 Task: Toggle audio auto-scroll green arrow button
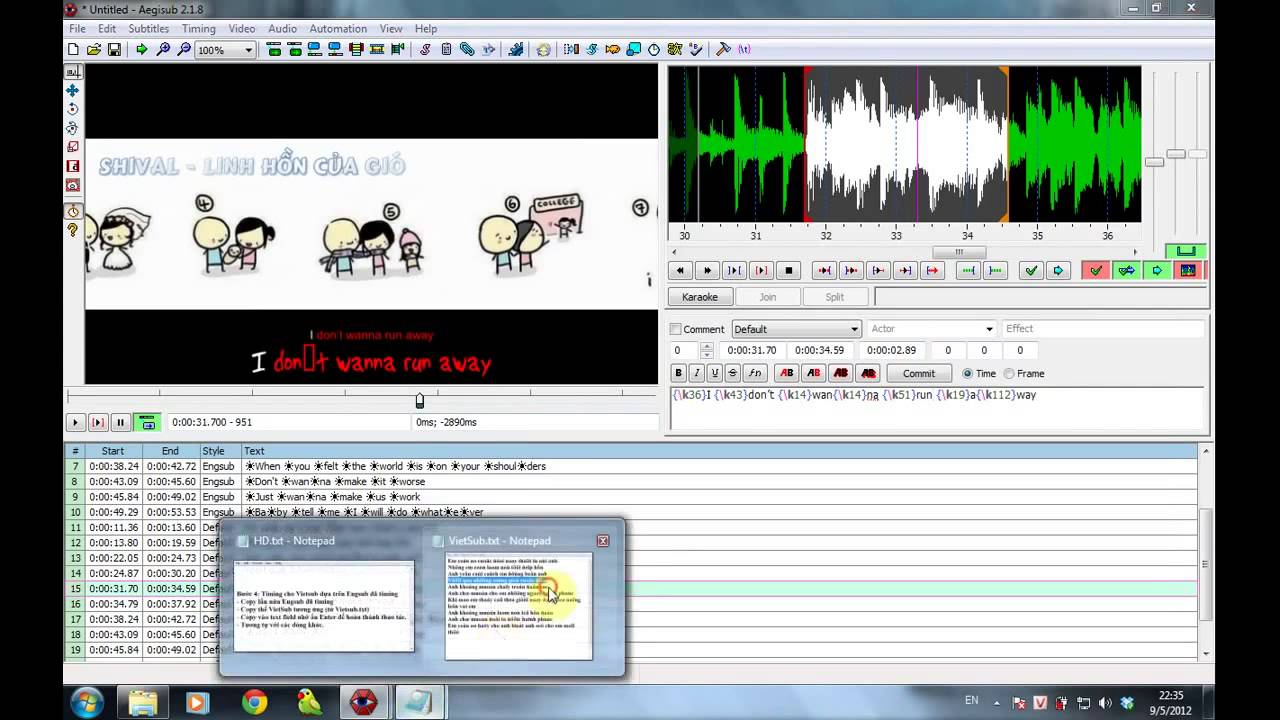1157,271
